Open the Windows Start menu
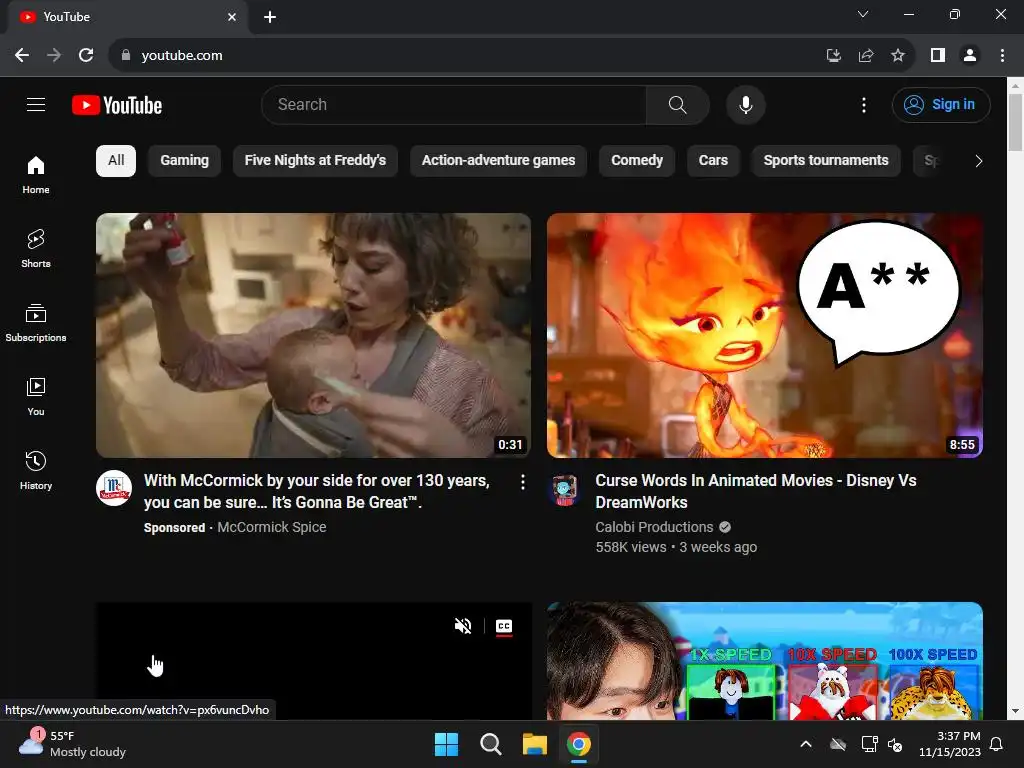The height and width of the screenshot is (768, 1024). [x=447, y=744]
